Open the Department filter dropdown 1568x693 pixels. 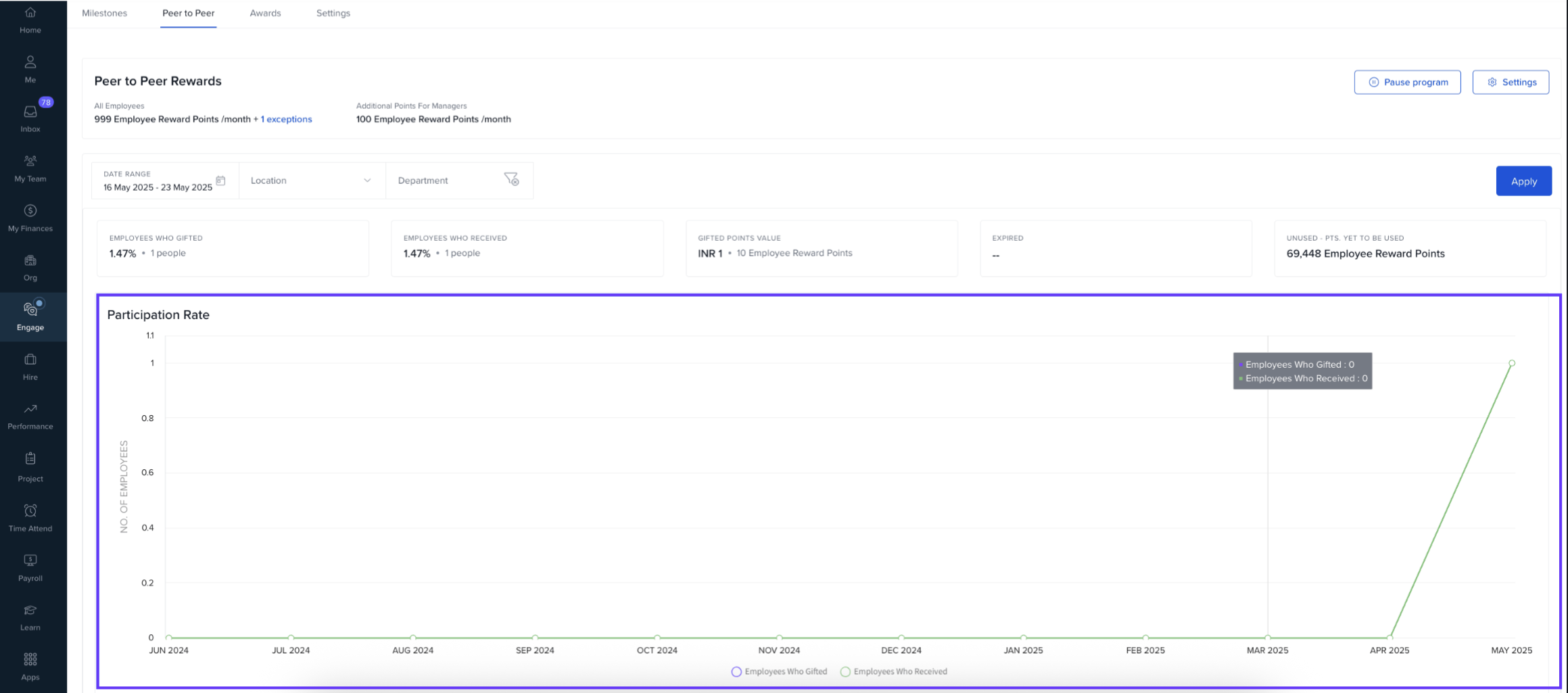pyautogui.click(x=446, y=181)
